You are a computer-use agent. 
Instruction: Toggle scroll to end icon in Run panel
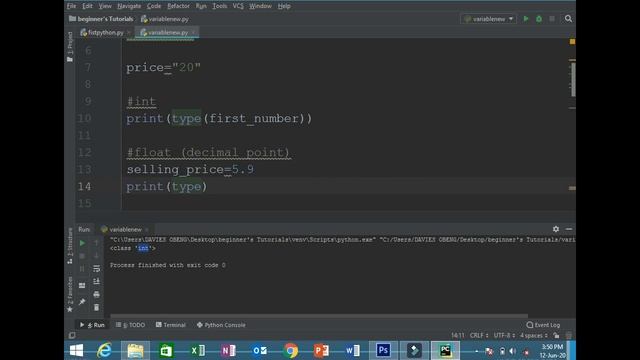pos(96,281)
